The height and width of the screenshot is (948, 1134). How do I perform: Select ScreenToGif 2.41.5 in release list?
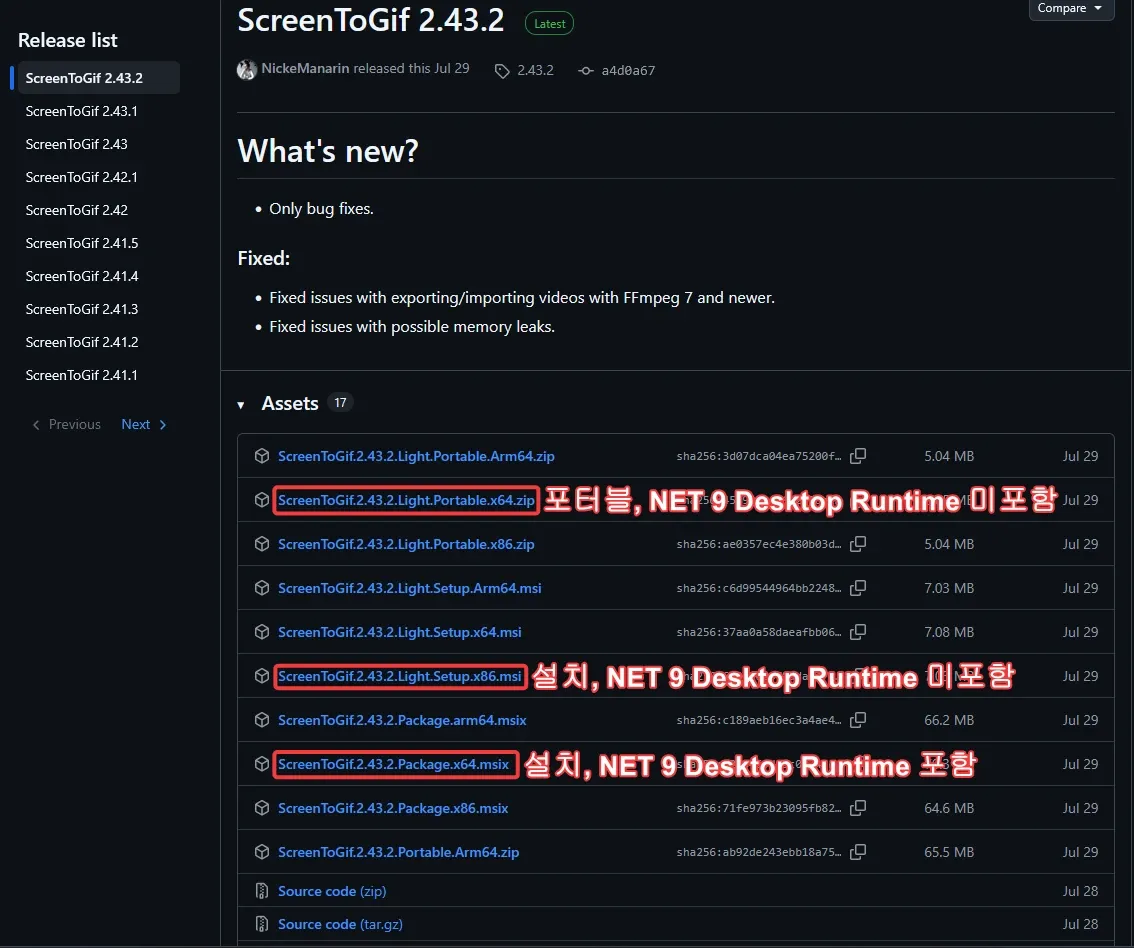click(x=82, y=243)
